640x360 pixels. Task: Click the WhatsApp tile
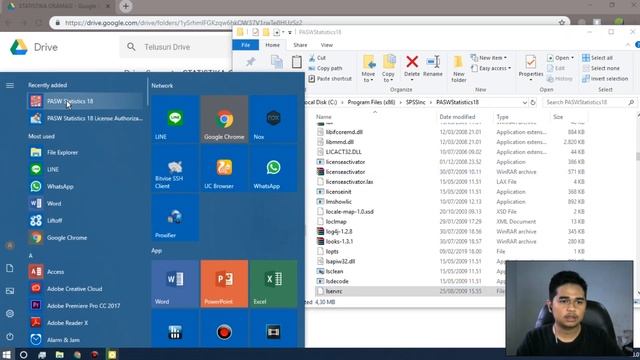273,168
